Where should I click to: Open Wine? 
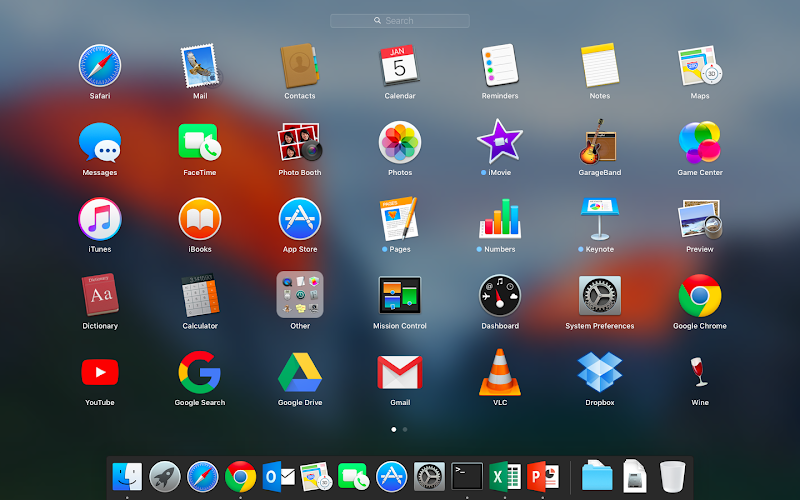coord(698,371)
